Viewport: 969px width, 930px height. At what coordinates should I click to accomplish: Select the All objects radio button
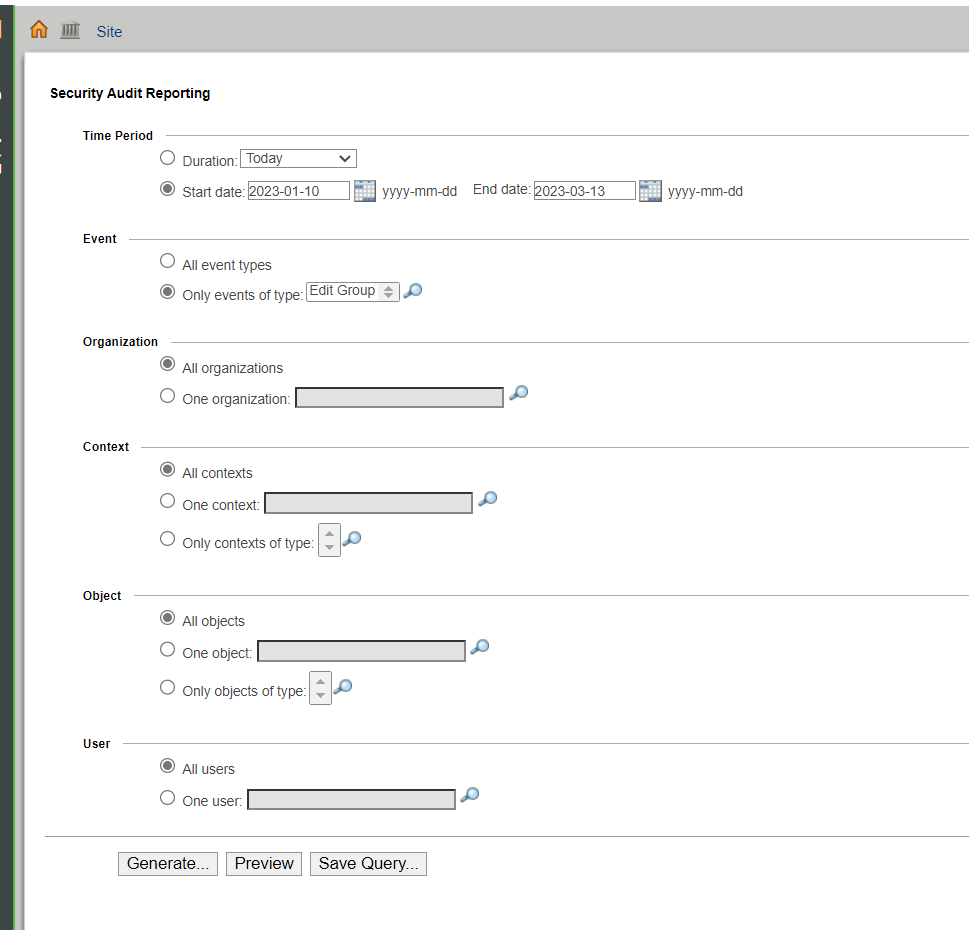point(167,617)
